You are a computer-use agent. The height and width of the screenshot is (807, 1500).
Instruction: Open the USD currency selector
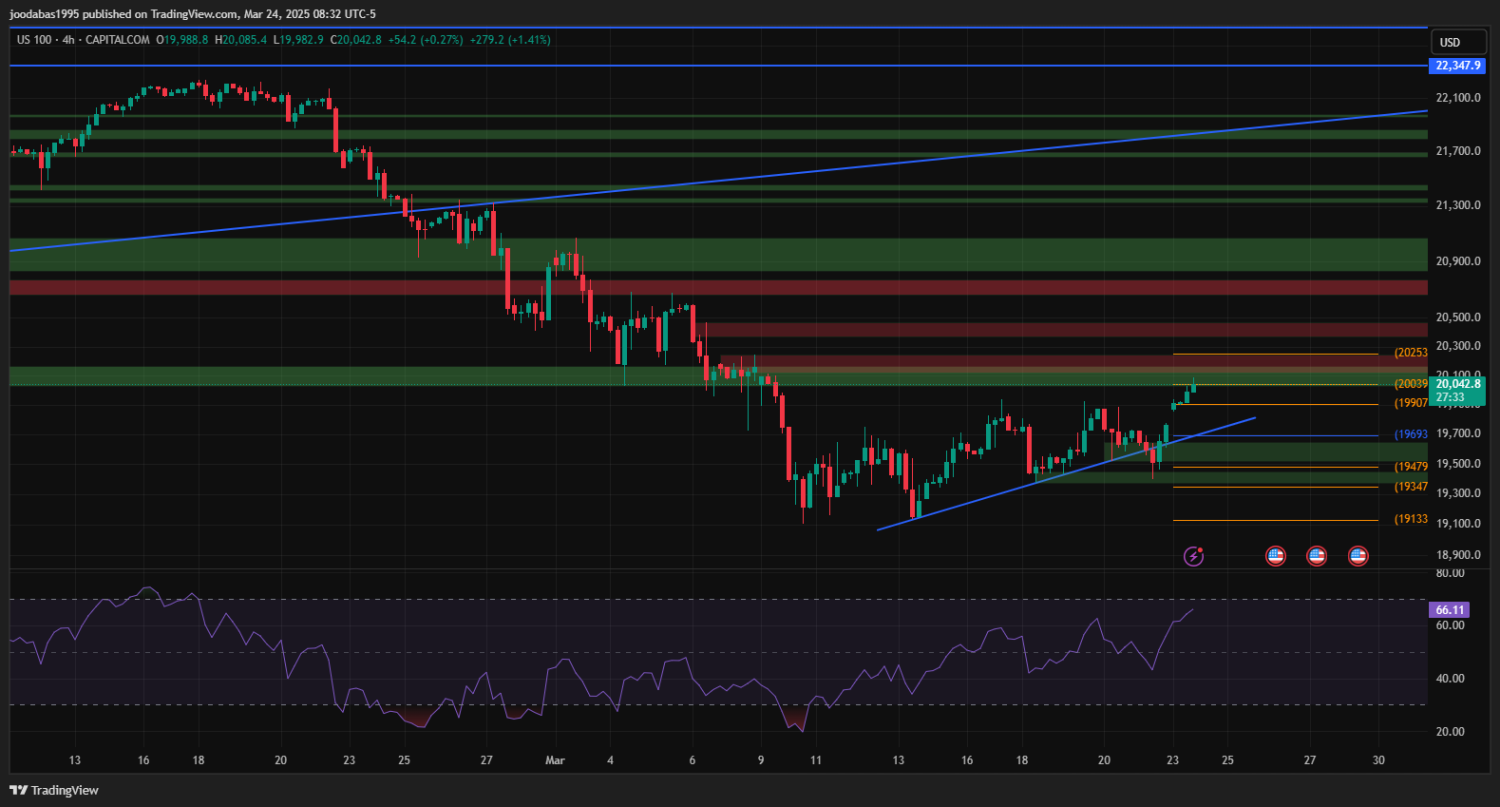[1448, 42]
